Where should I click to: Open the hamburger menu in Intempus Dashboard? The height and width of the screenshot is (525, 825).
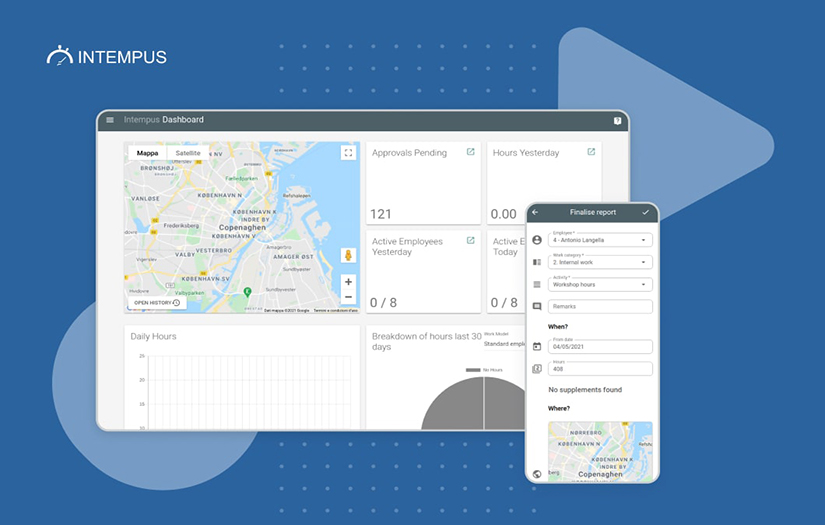click(110, 120)
